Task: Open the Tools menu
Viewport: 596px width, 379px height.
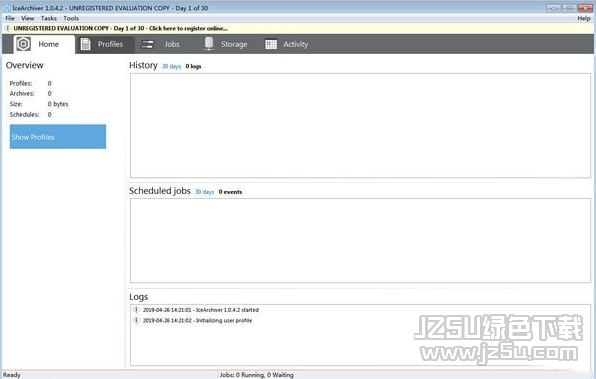Action: click(x=71, y=18)
